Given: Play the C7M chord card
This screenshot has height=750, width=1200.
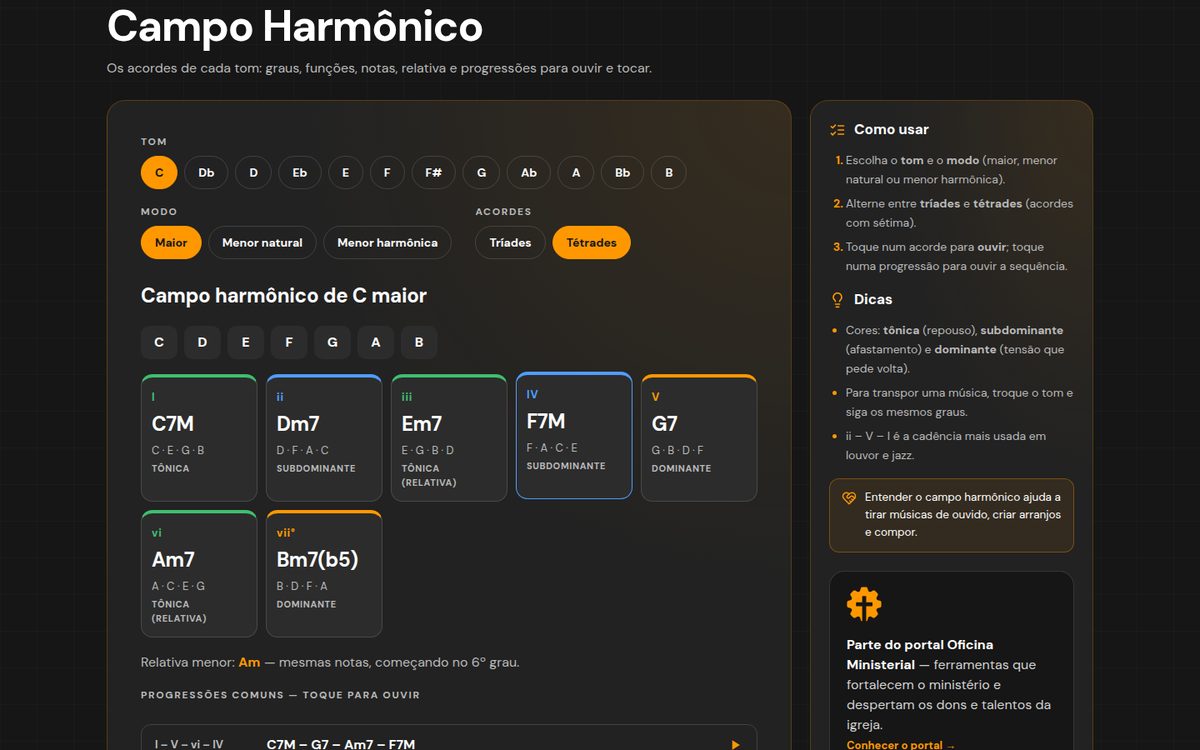Looking at the screenshot, I should pyautogui.click(x=199, y=438).
